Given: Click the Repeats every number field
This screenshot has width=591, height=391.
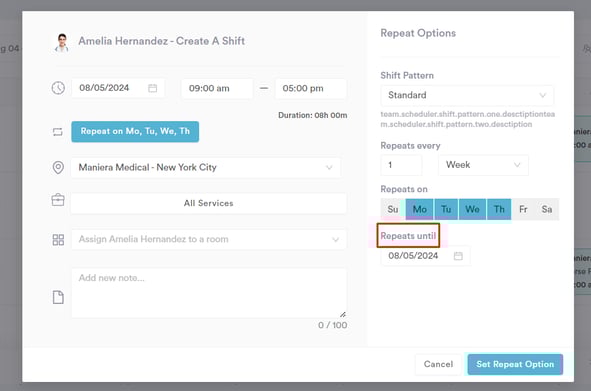Looking at the screenshot, I should 401,165.
